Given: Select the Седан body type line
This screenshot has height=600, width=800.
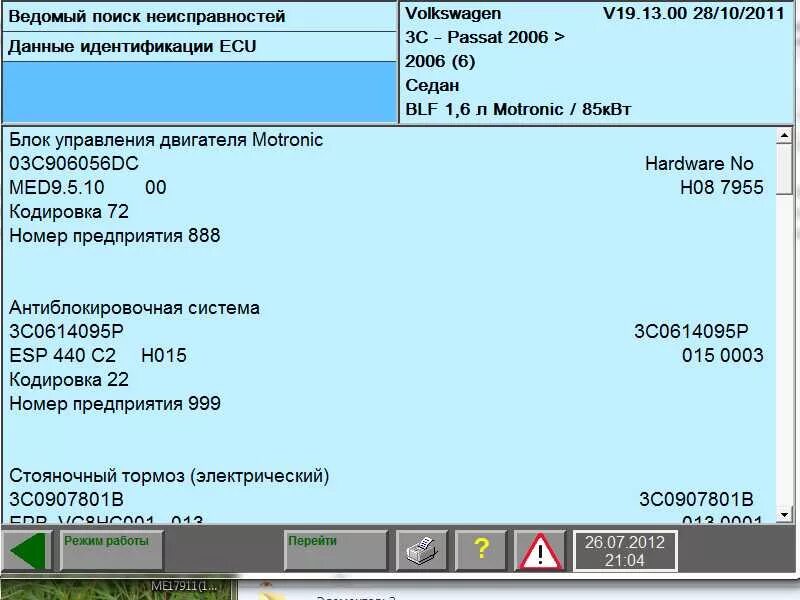Looking at the screenshot, I should point(432,86).
